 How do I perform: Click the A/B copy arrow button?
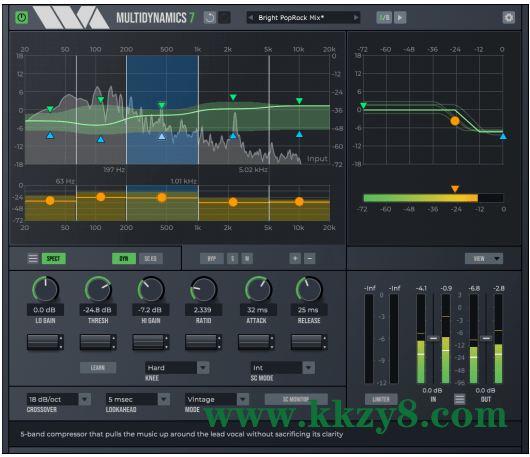coord(400,18)
